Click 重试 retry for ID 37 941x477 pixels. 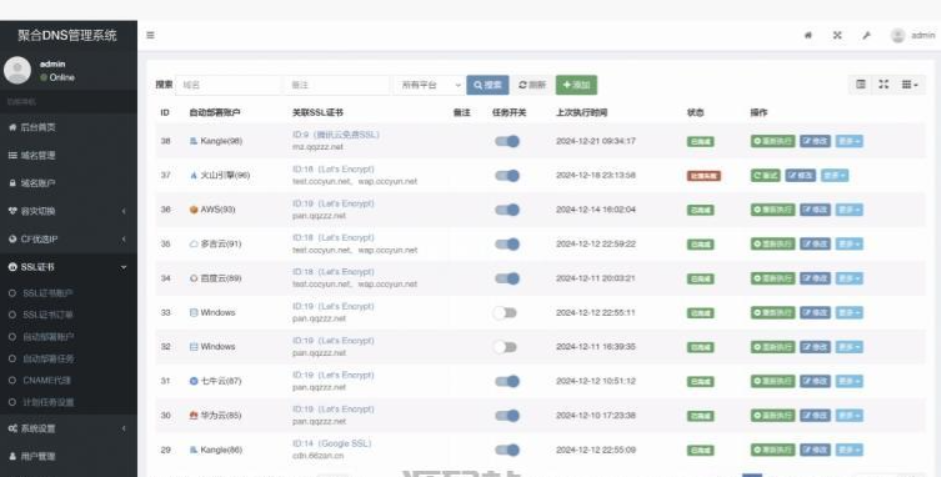coord(765,176)
